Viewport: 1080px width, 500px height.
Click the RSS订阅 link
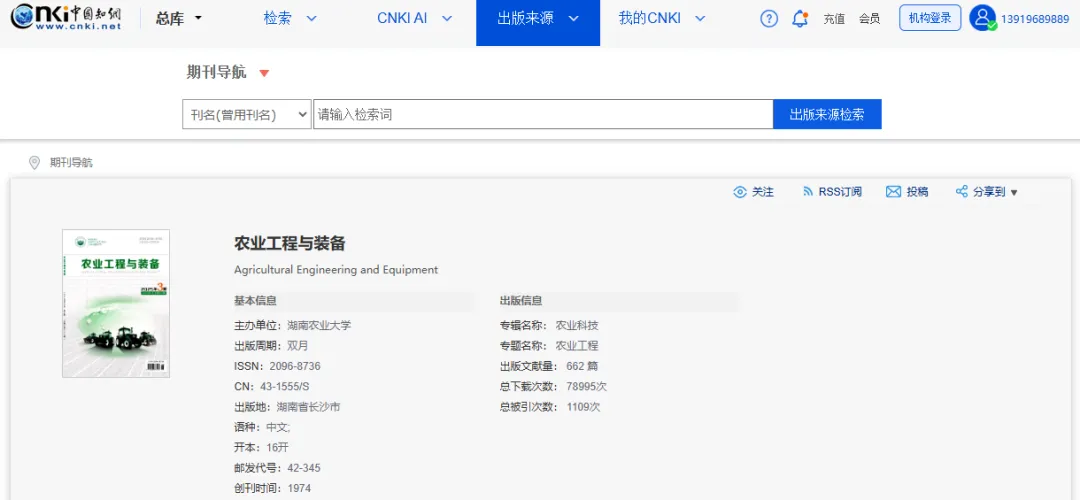click(x=840, y=192)
